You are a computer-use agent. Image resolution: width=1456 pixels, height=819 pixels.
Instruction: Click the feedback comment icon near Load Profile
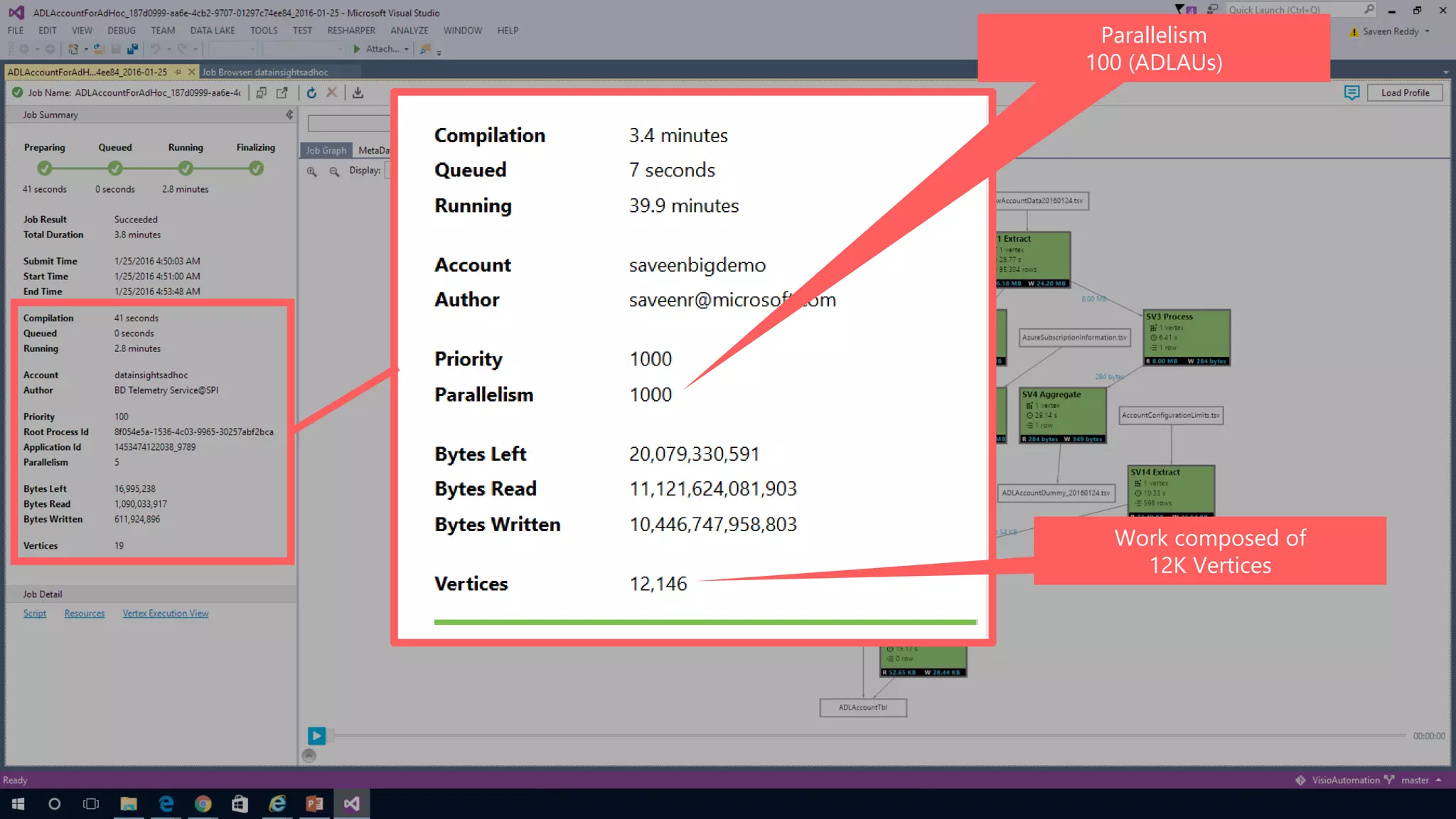coord(1351,92)
